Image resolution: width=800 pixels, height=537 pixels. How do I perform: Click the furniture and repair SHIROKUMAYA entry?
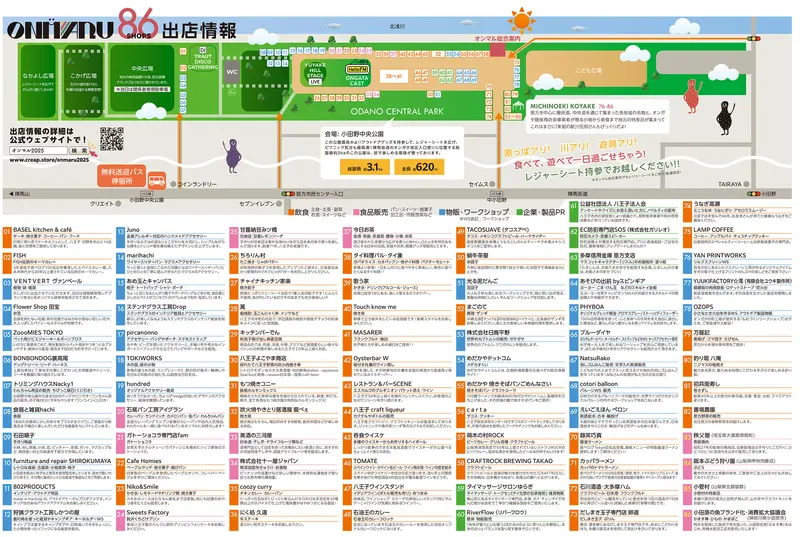pos(57,470)
